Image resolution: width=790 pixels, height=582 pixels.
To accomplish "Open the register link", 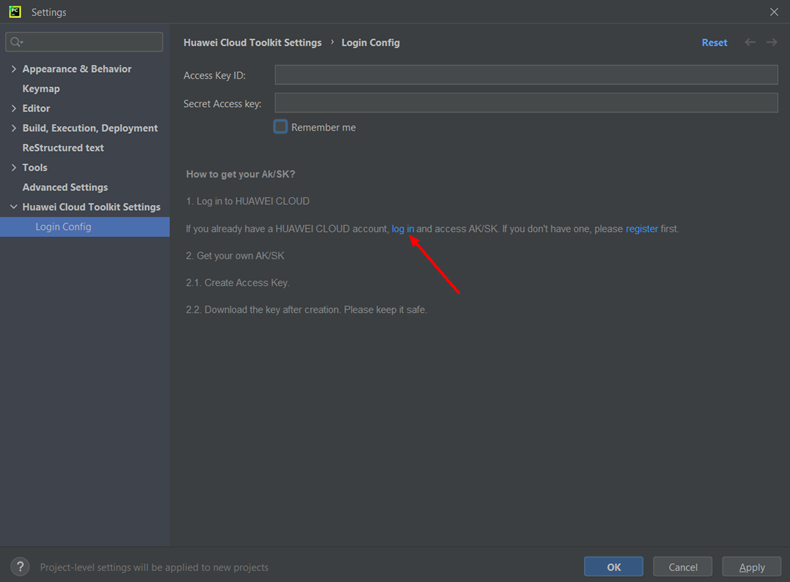I will point(642,229).
